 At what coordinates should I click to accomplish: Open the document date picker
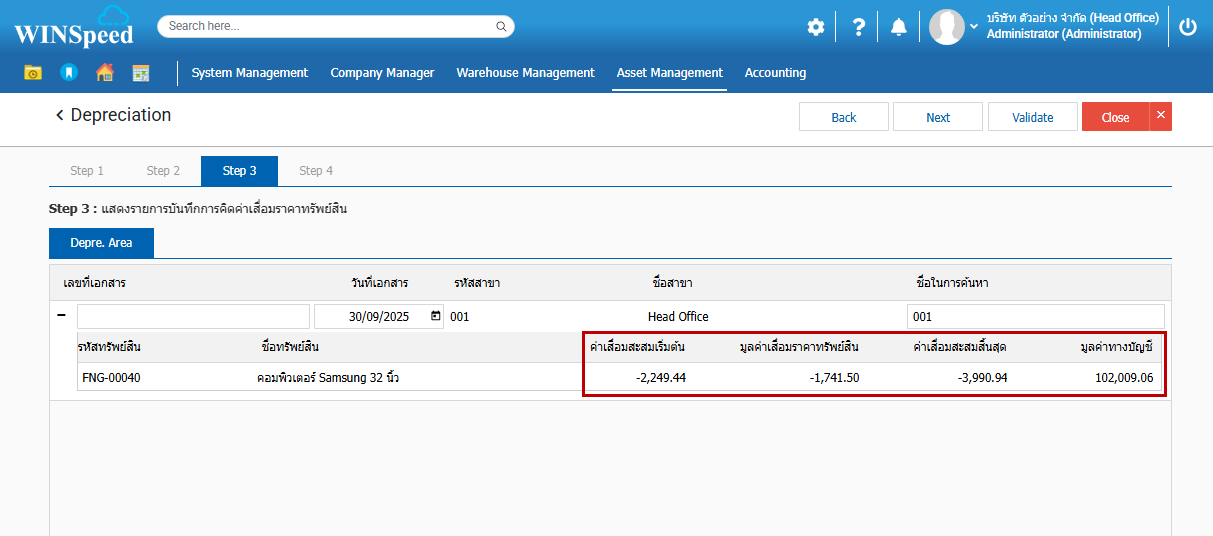(435, 316)
